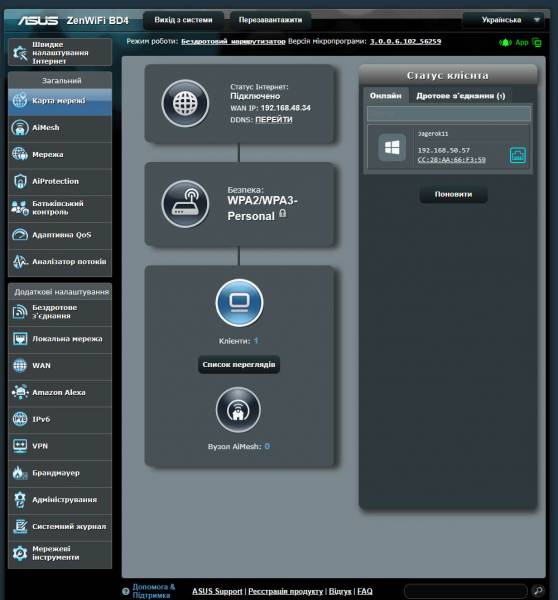This screenshot has width=558, height=600.
Task: Open the Бездротове з'єднання icon
Action: [20, 312]
